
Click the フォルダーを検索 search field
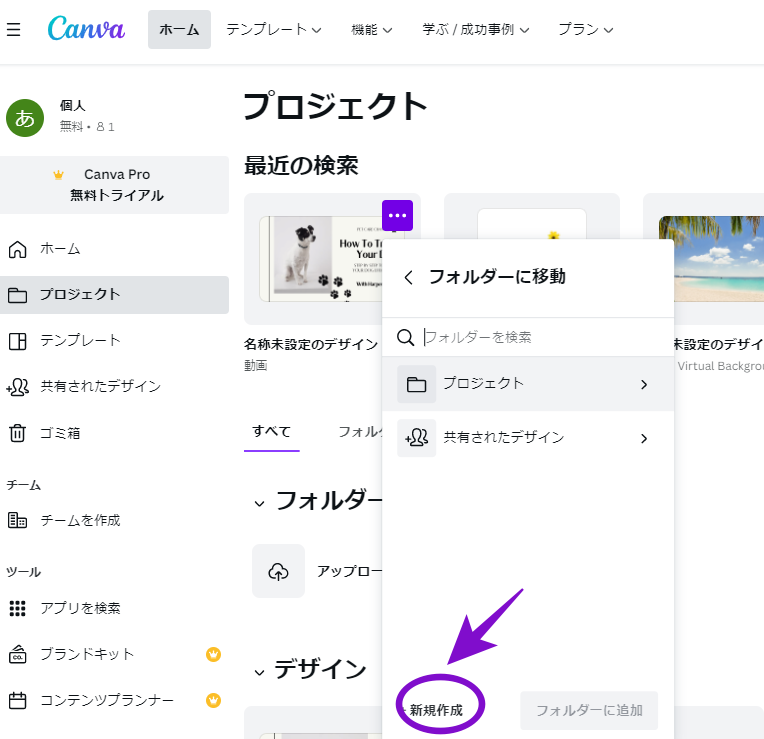coord(528,337)
